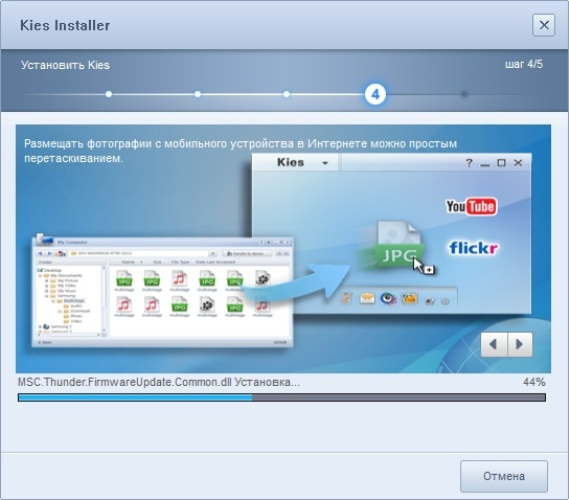Image resolution: width=569 pixels, height=500 pixels.
Task: Click the installation progress bar
Action: 282,397
